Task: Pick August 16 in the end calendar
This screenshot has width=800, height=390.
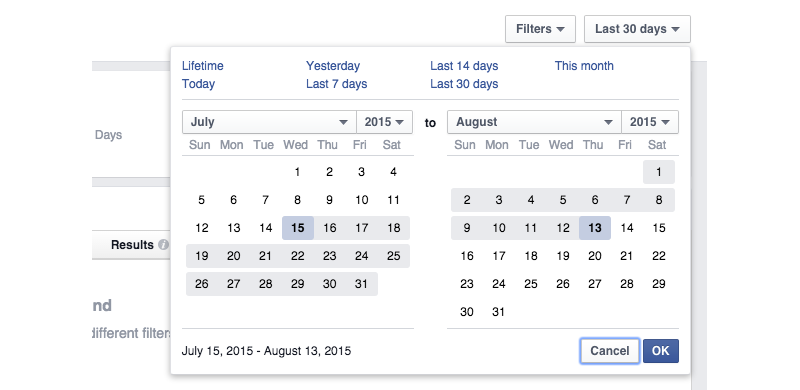Action: click(467, 256)
